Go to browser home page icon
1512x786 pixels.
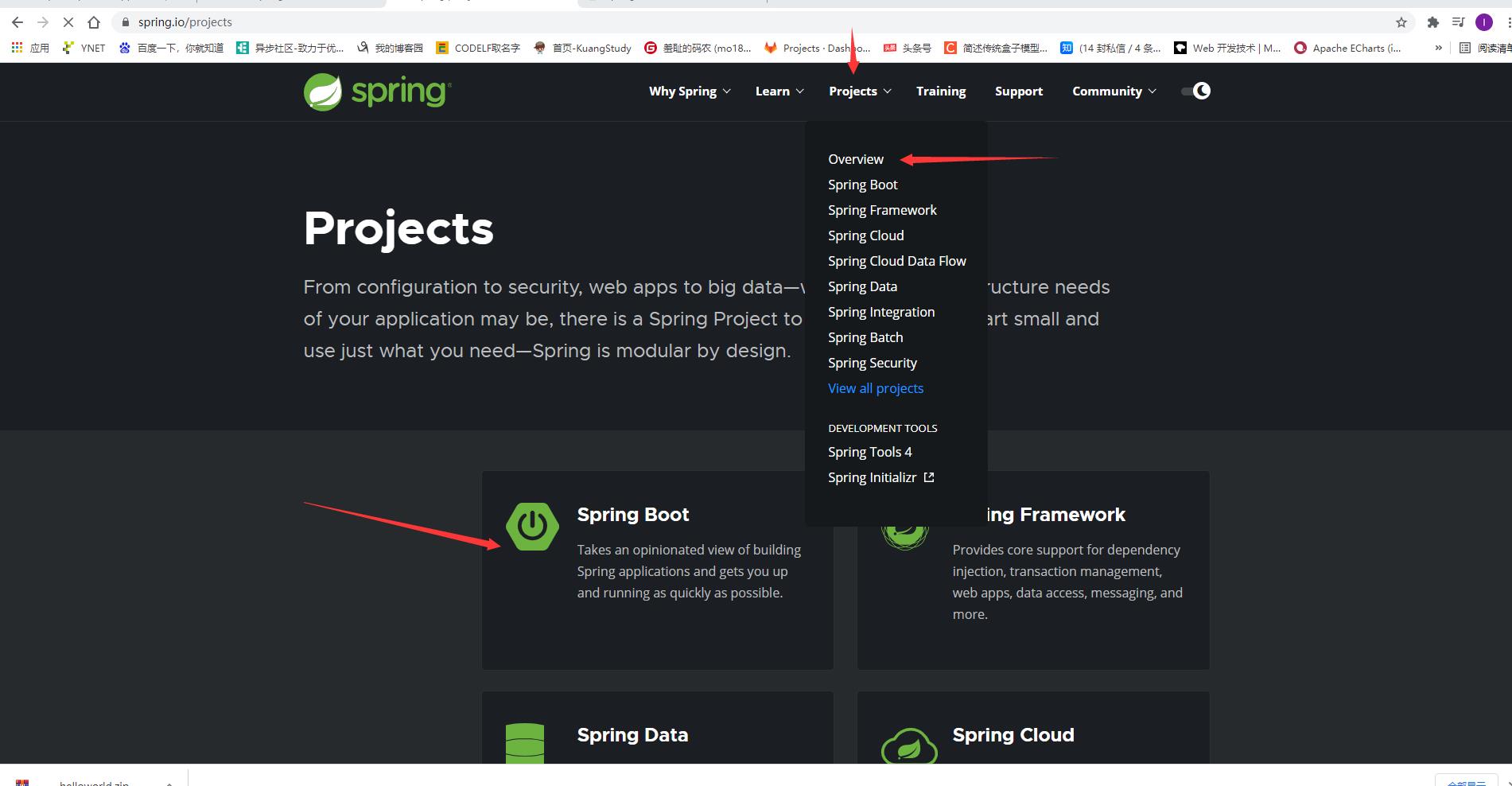[x=94, y=22]
